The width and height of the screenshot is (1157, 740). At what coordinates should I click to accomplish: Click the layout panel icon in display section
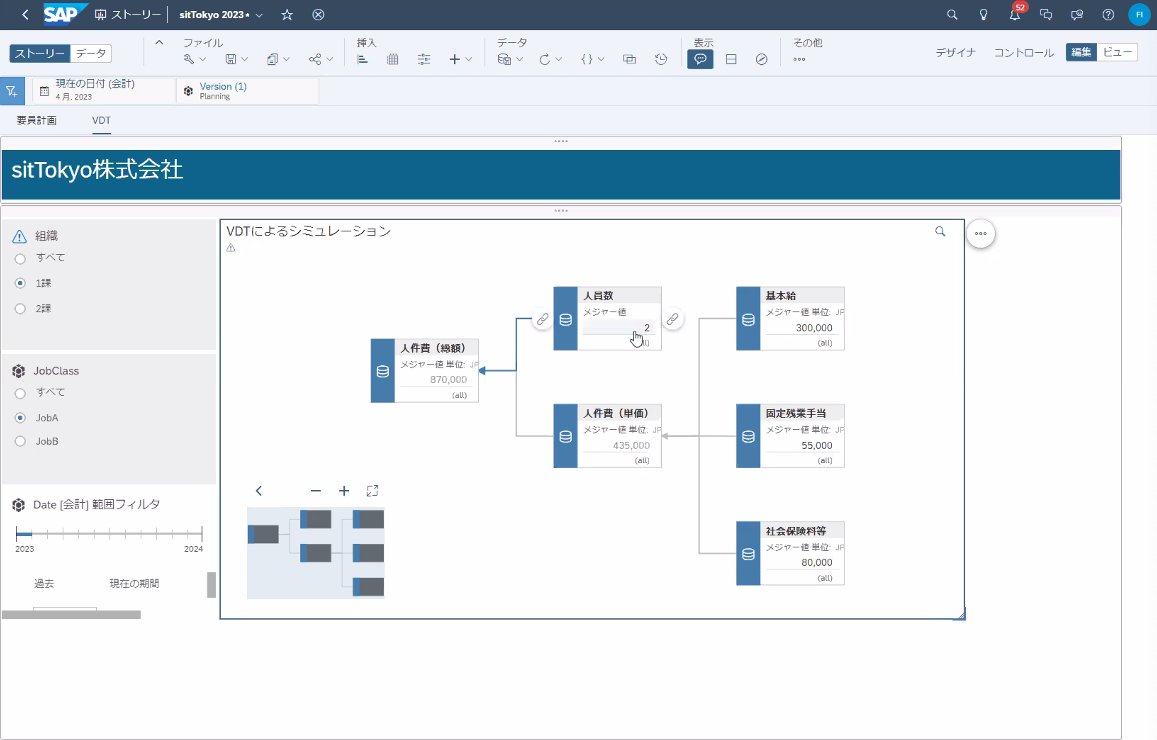pyautogui.click(x=731, y=59)
